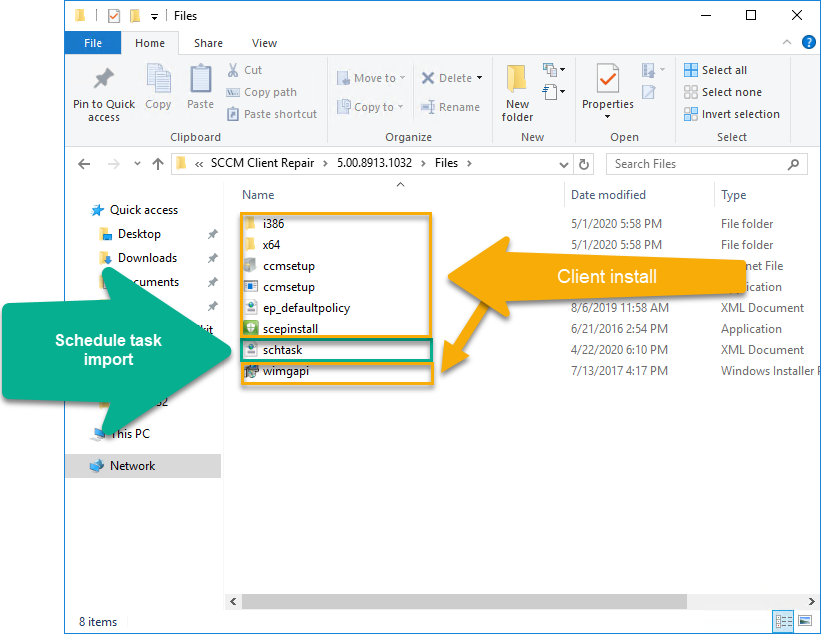Viewport: 821px width, 634px height.
Task: Refresh the Files folder view
Action: coord(584,164)
